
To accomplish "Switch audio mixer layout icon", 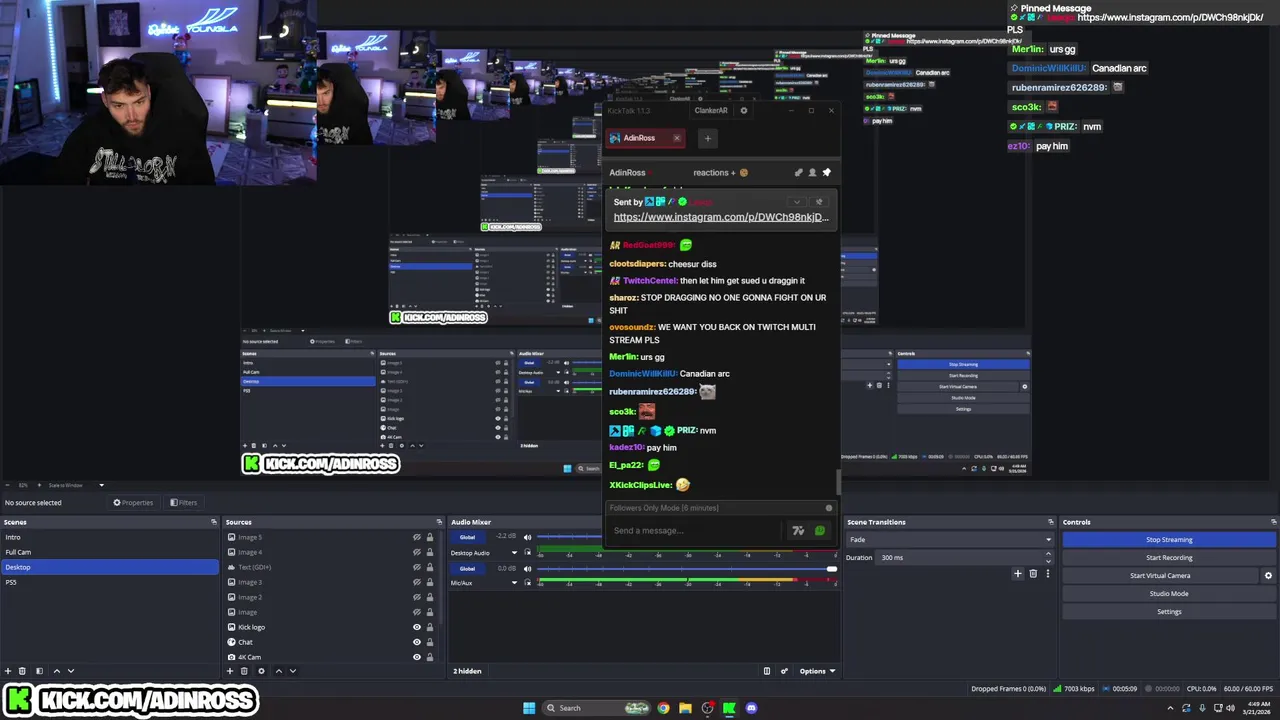I will click(767, 671).
